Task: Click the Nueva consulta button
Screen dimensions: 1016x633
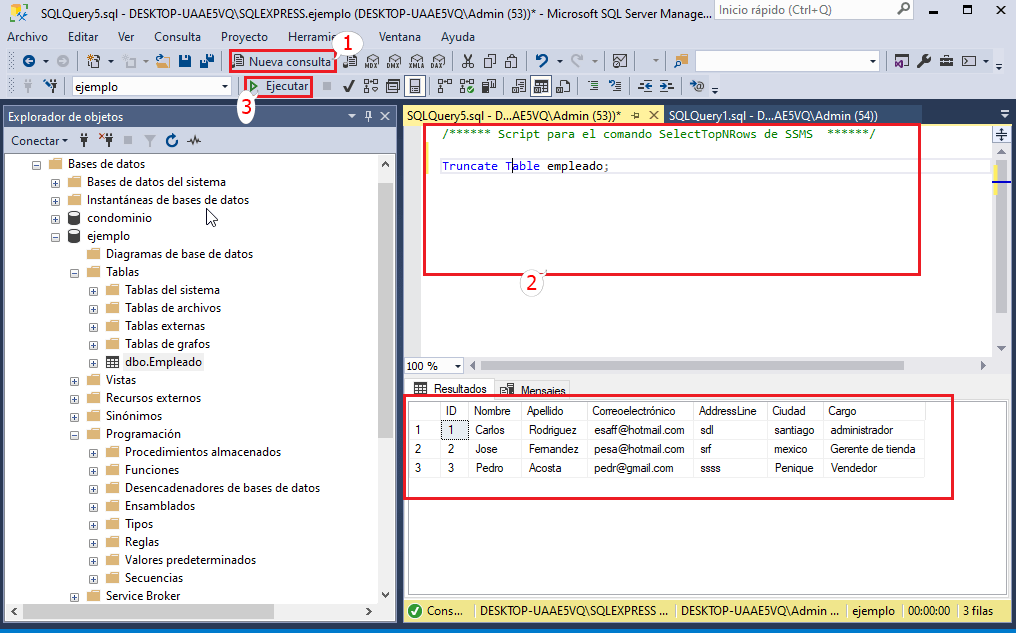Action: (282, 61)
